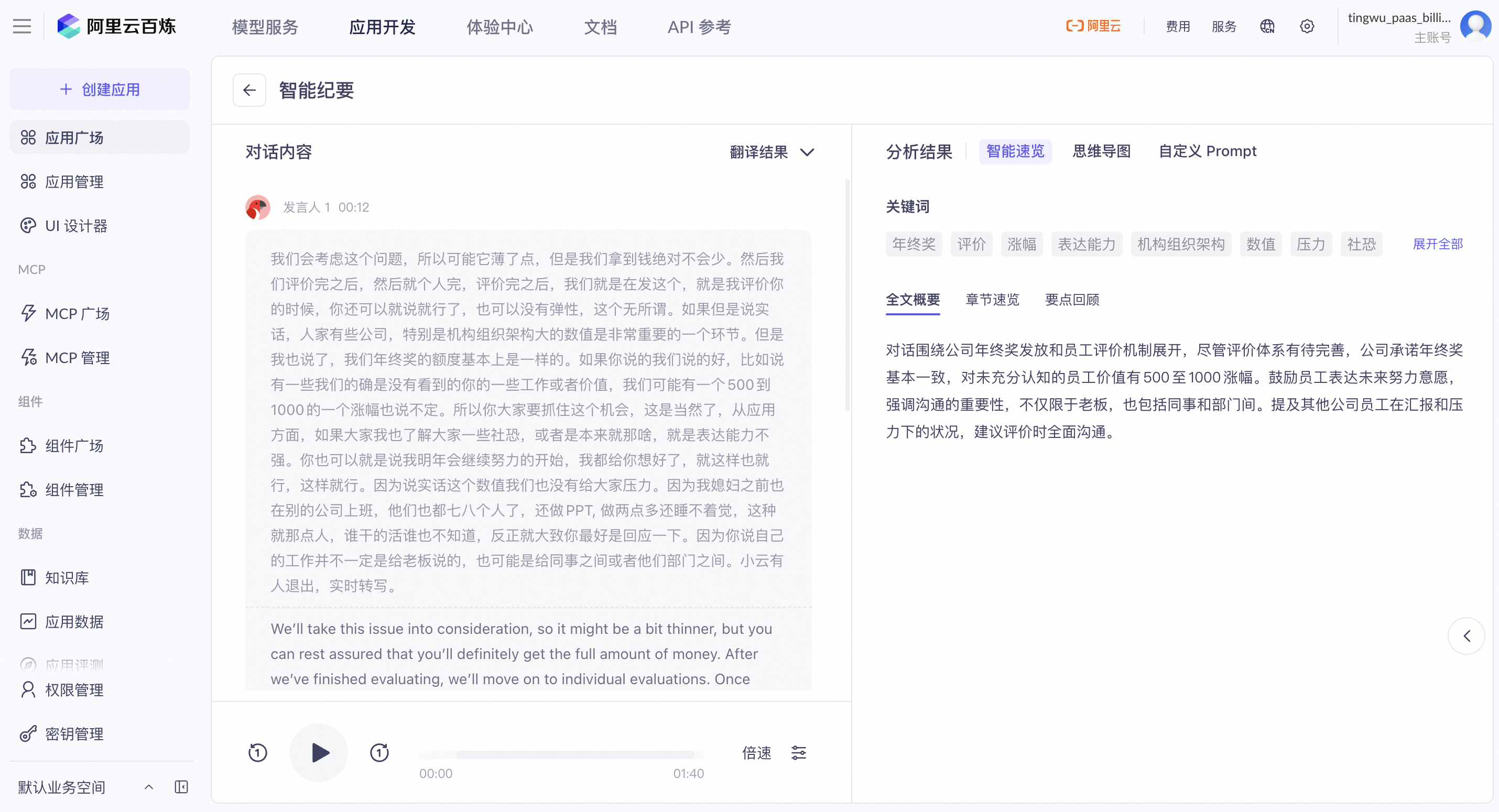
Task: Click the fast-forward icon in the player
Action: 379,753
